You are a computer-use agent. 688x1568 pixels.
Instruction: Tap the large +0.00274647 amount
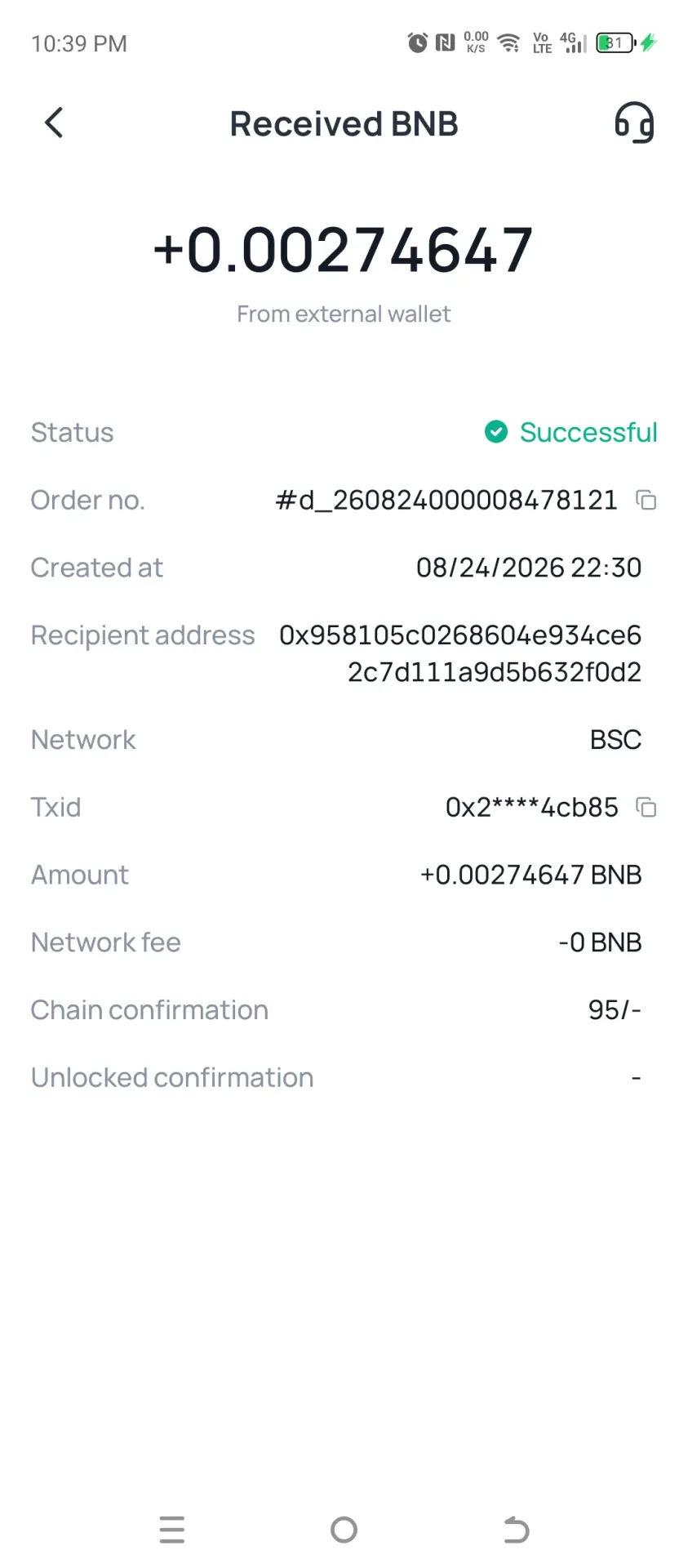point(344,250)
